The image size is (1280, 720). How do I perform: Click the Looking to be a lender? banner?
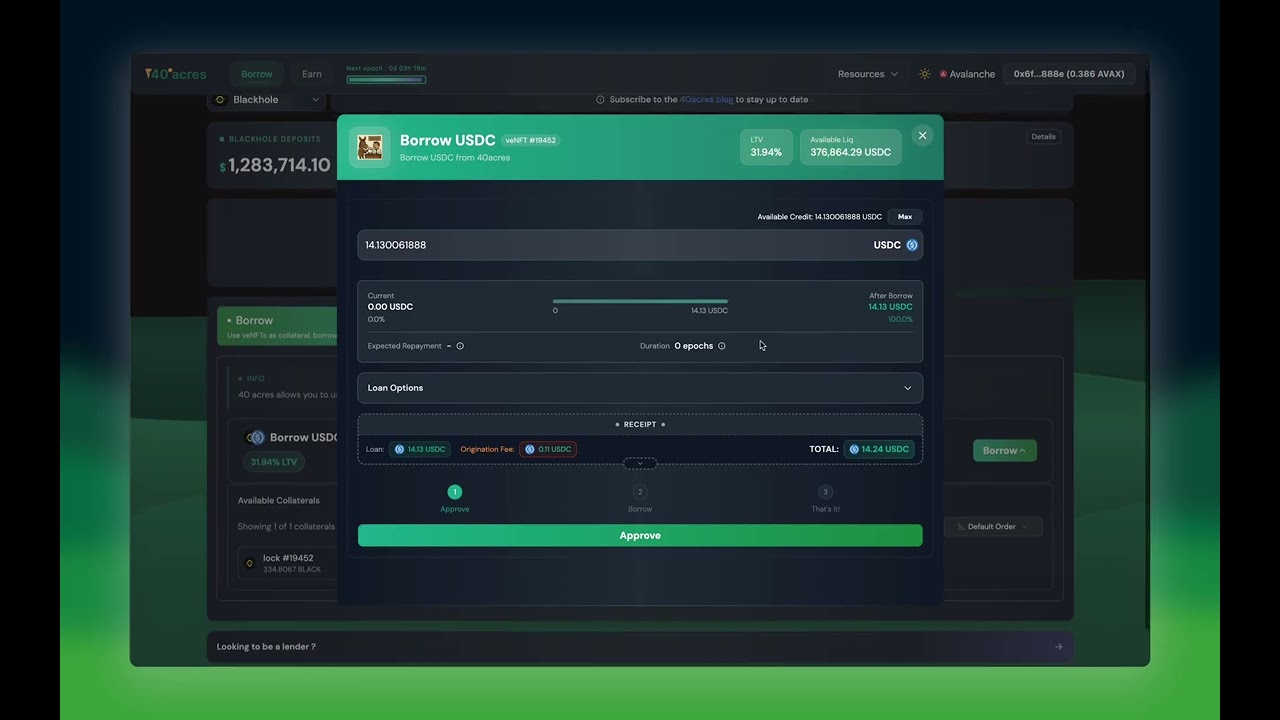[640, 647]
